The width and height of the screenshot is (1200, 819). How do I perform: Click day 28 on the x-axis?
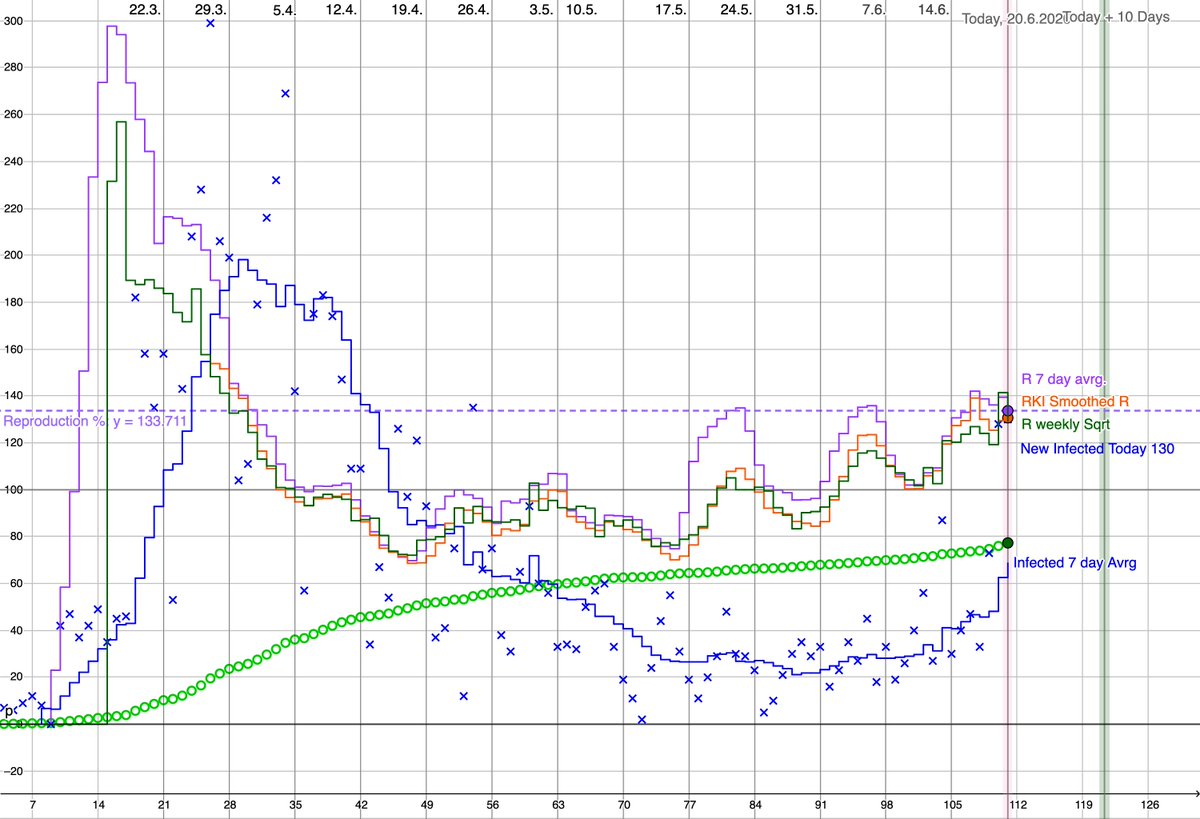tap(229, 805)
